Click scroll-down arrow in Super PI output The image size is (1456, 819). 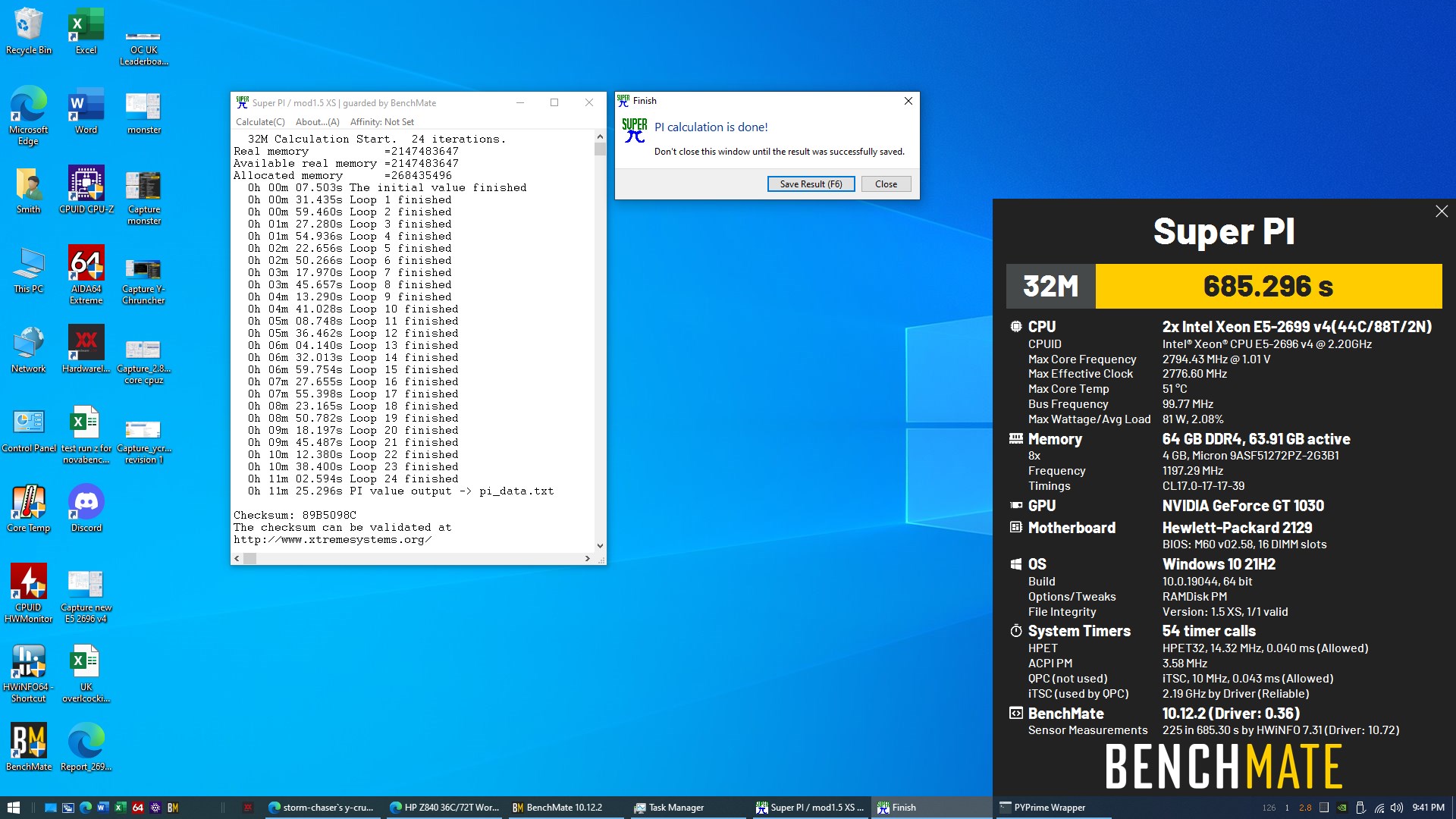(600, 545)
